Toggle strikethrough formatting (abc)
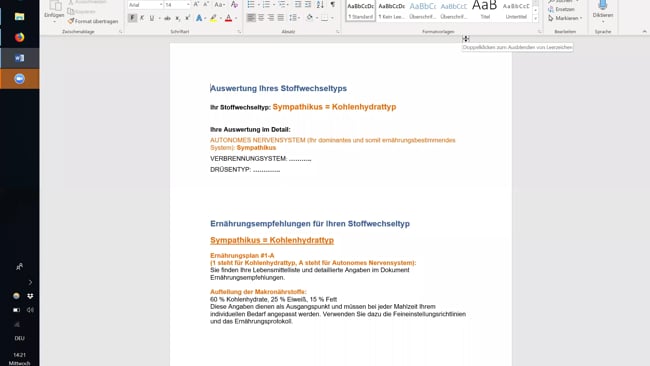The image size is (650, 366). point(167,18)
